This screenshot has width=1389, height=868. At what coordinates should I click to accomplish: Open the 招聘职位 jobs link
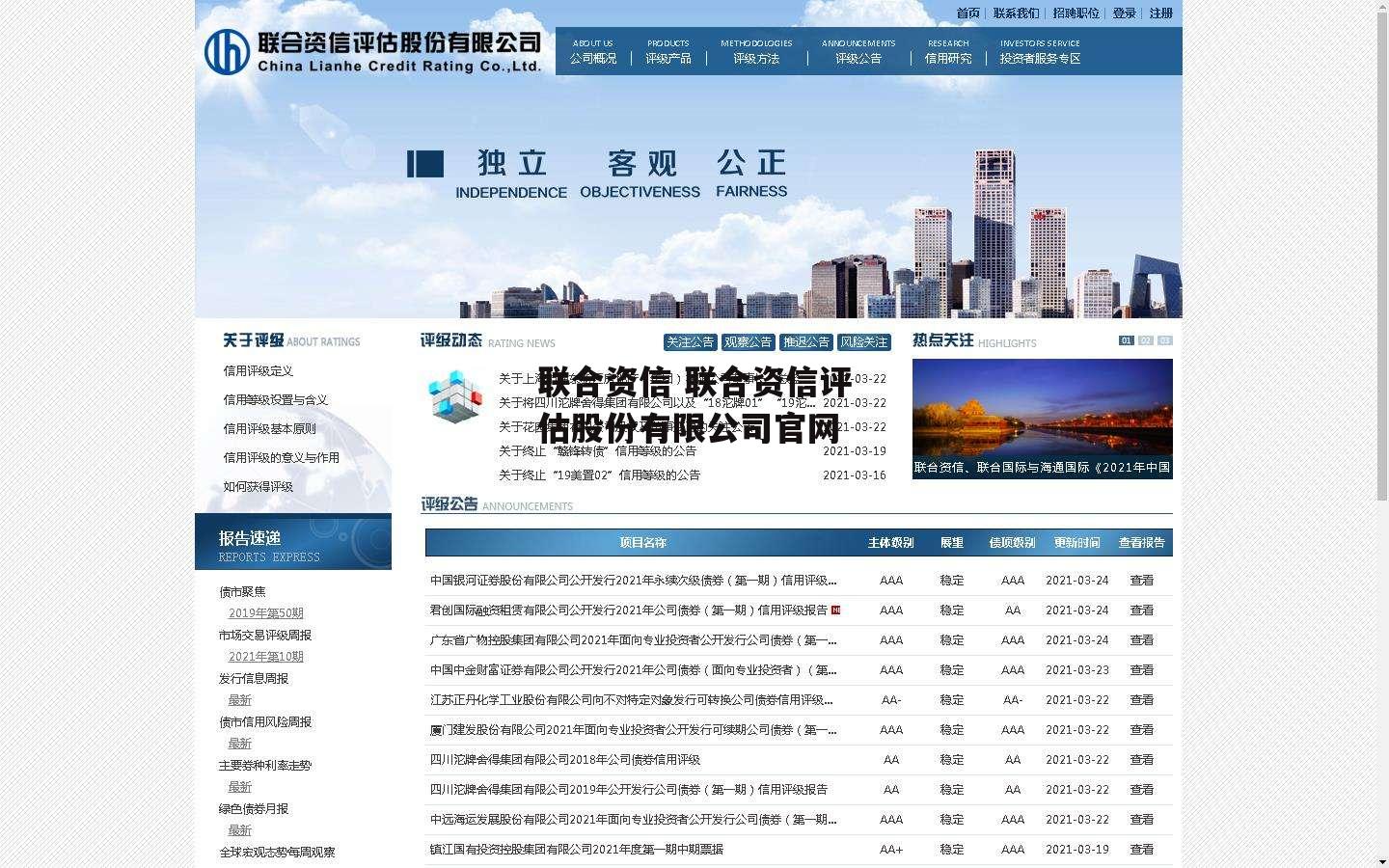(x=1076, y=14)
